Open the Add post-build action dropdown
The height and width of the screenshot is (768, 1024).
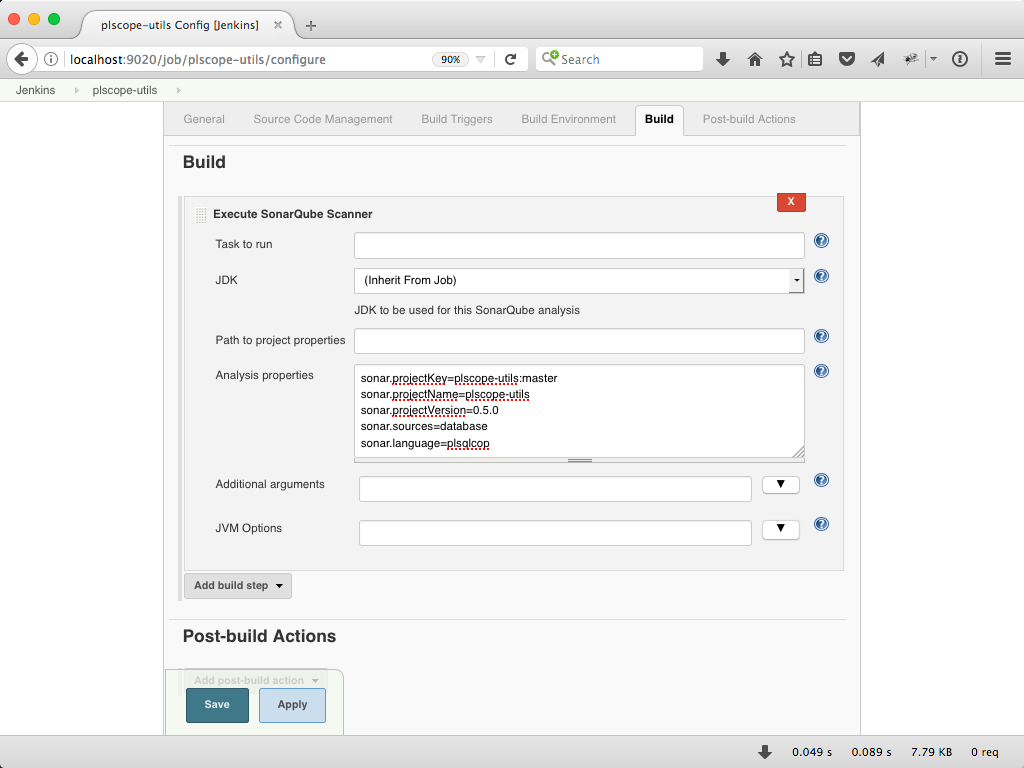coord(255,680)
